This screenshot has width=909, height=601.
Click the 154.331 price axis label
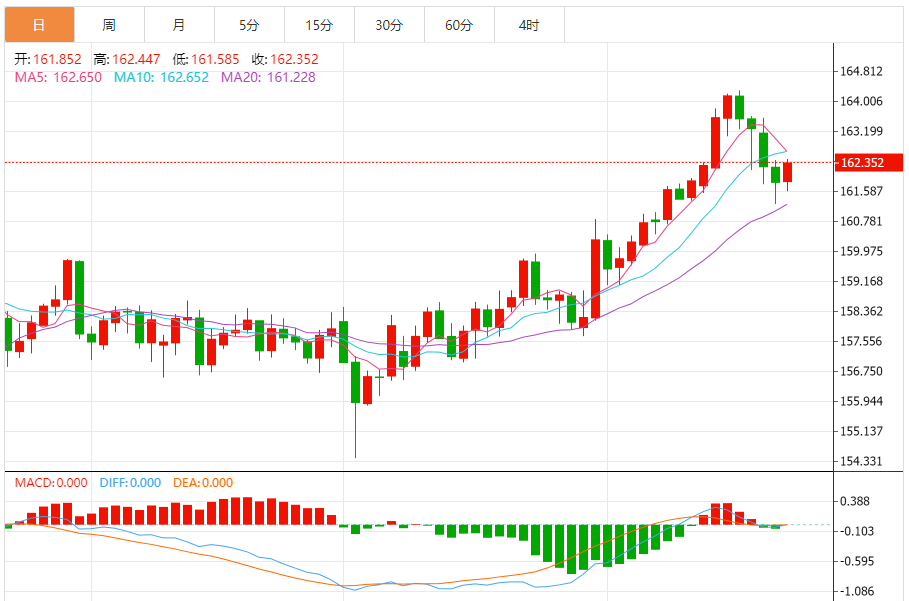tap(861, 461)
